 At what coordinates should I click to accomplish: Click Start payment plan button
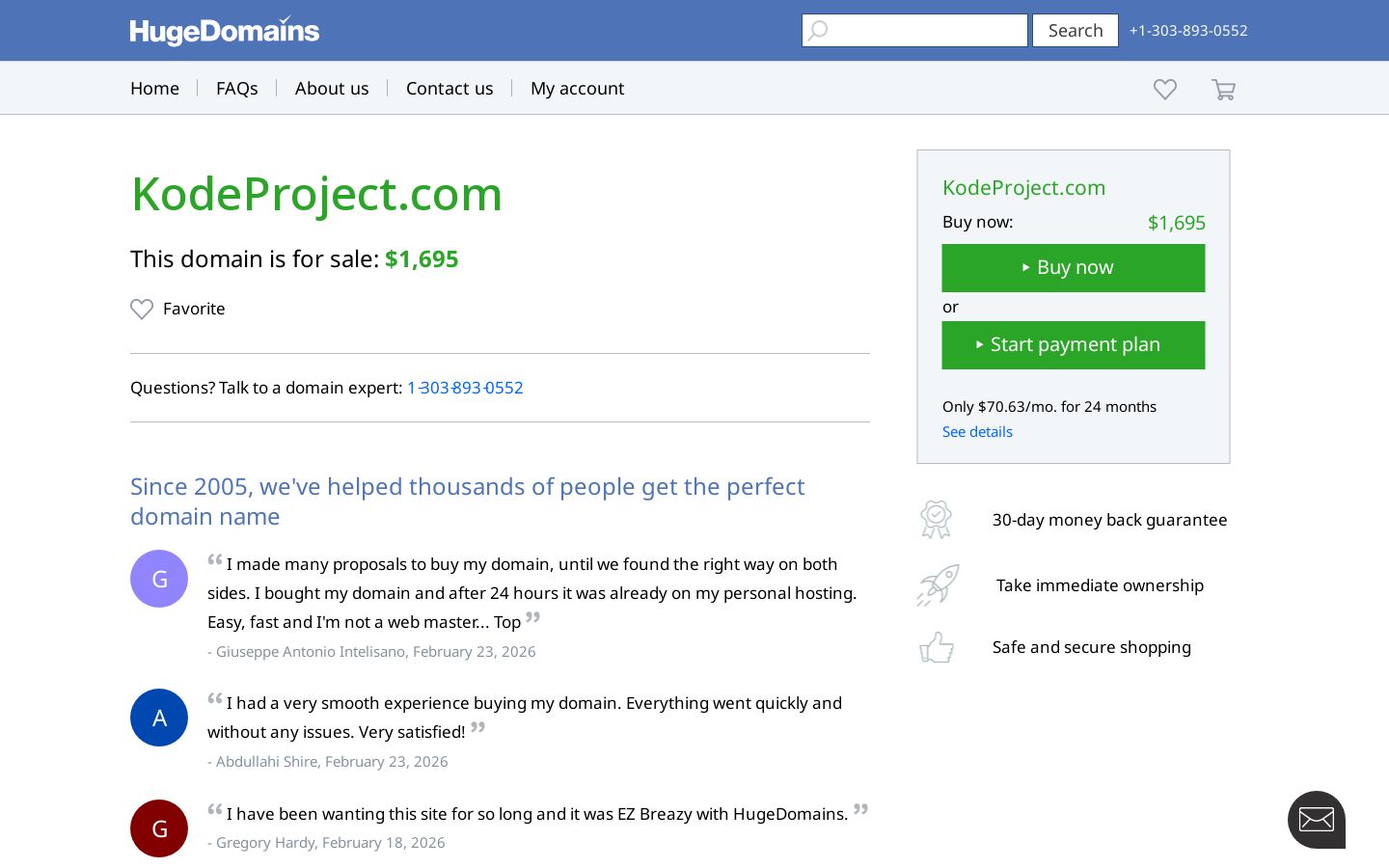click(1074, 345)
